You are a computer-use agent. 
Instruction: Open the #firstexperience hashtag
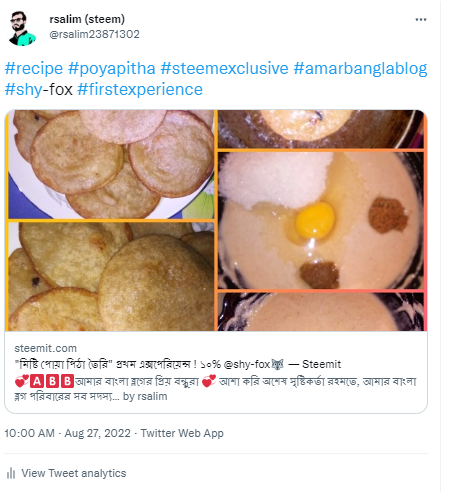140,90
